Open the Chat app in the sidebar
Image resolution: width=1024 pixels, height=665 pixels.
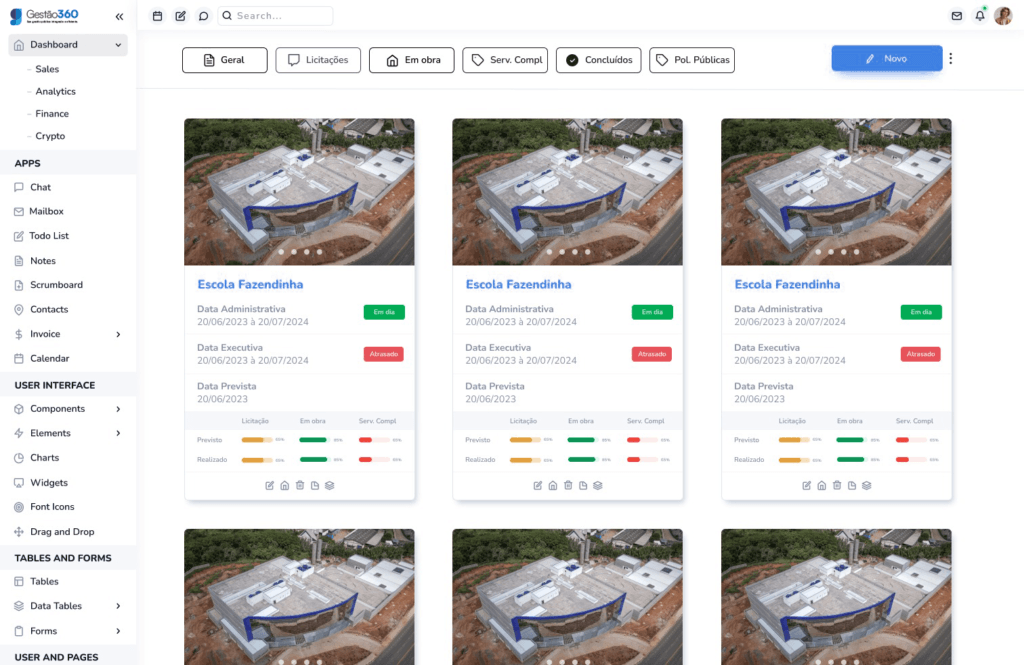point(40,187)
